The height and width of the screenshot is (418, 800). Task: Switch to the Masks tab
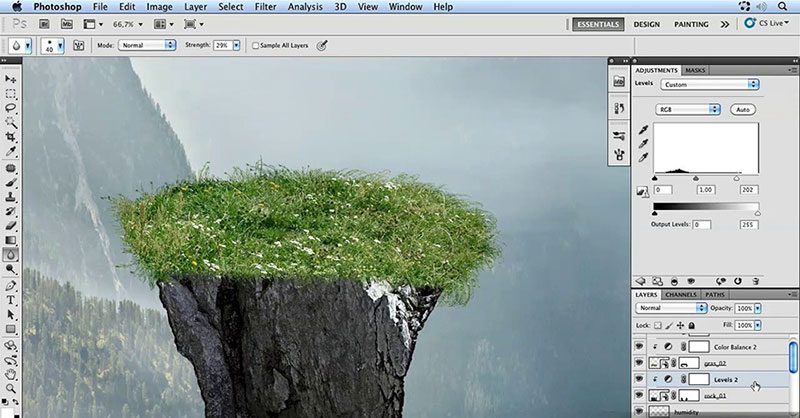coord(695,70)
